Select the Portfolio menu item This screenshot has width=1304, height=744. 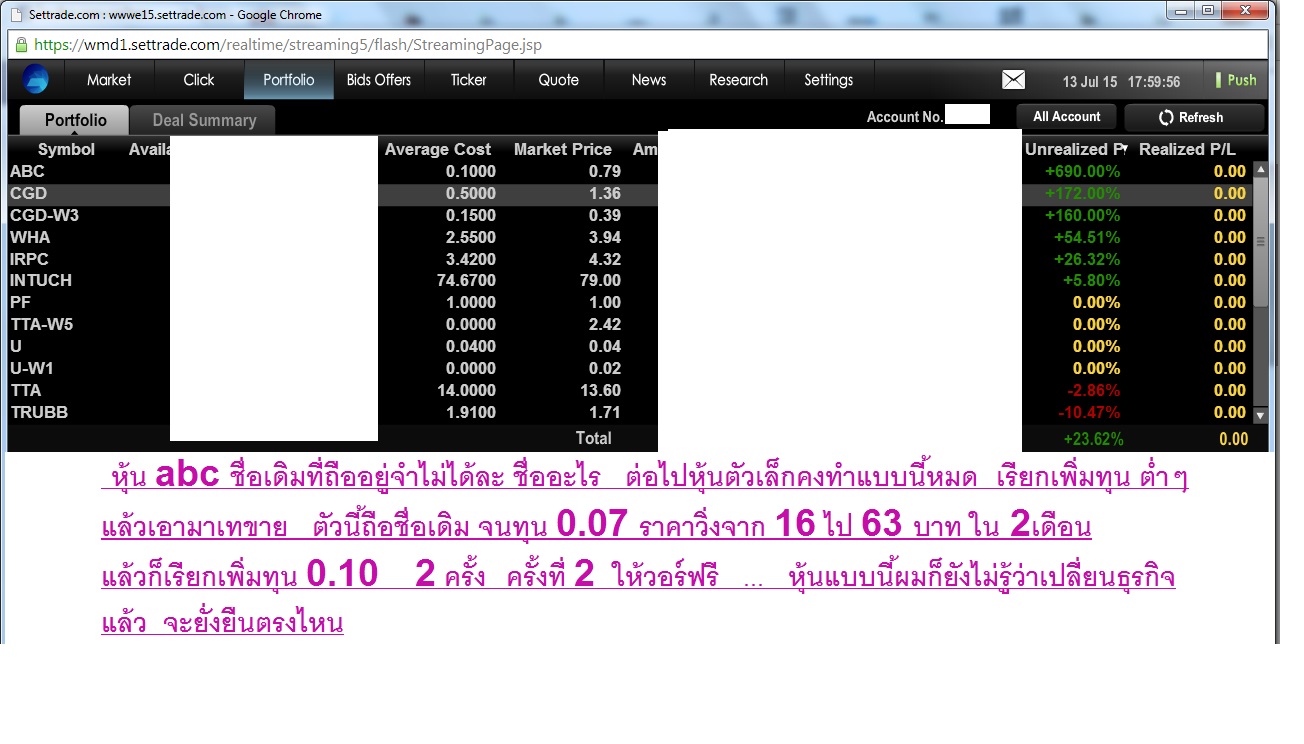[289, 80]
